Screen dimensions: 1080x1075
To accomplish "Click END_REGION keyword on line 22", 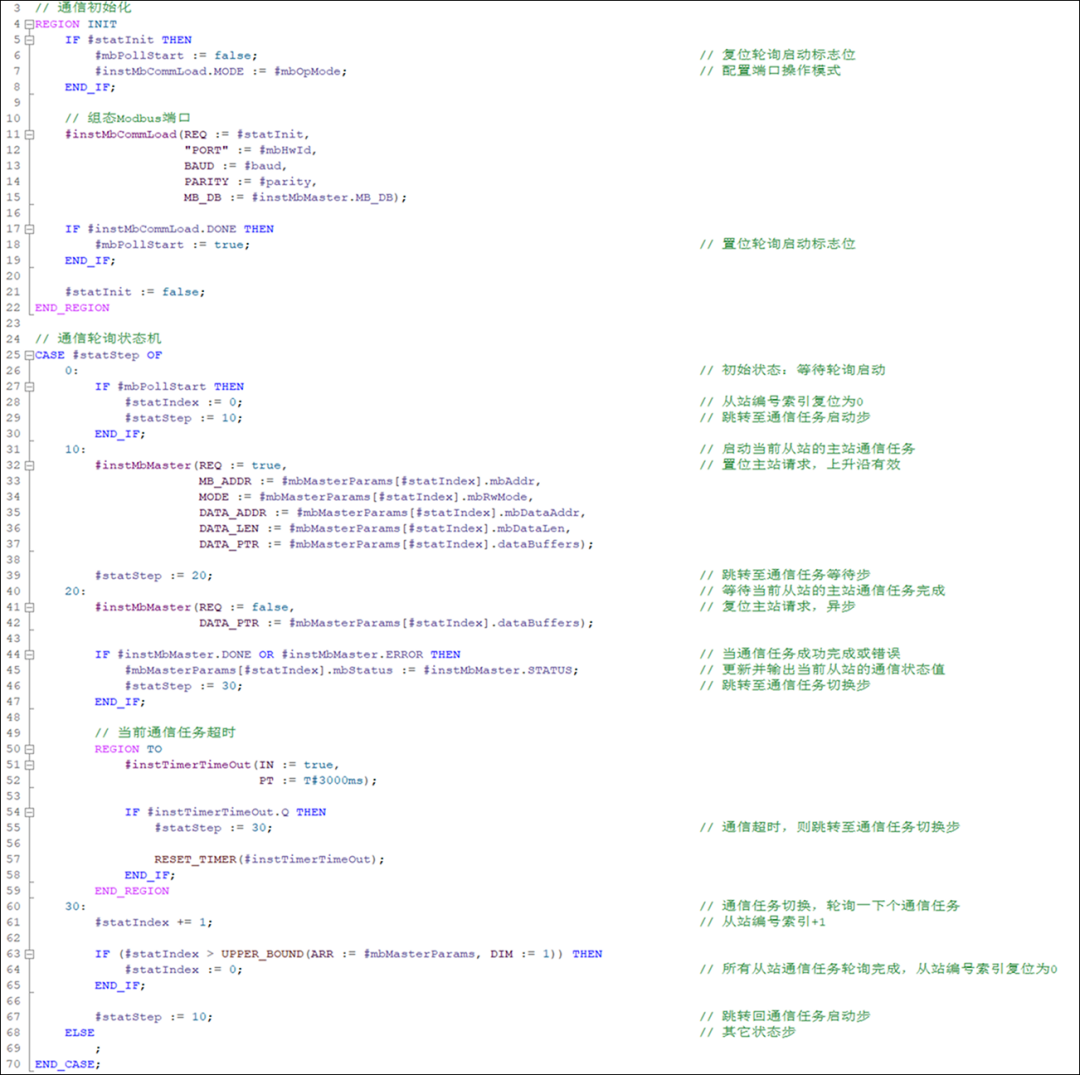I will (72, 308).
